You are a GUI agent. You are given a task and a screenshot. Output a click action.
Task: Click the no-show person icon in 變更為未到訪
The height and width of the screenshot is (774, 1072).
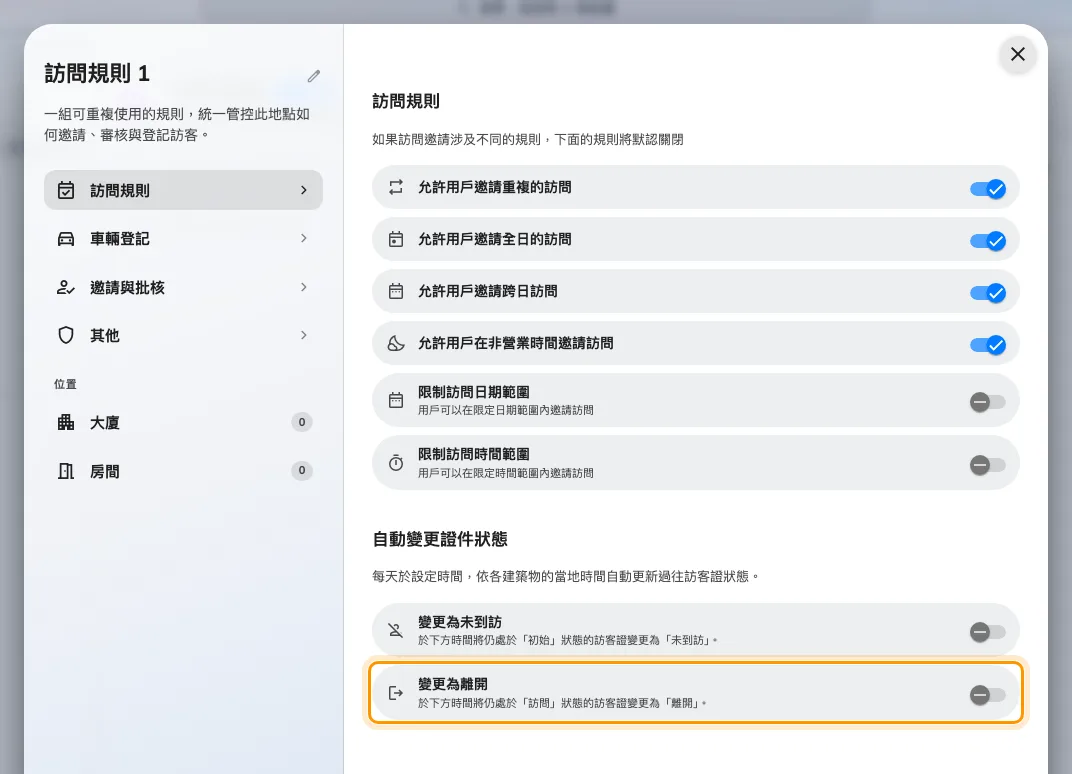[x=396, y=630]
